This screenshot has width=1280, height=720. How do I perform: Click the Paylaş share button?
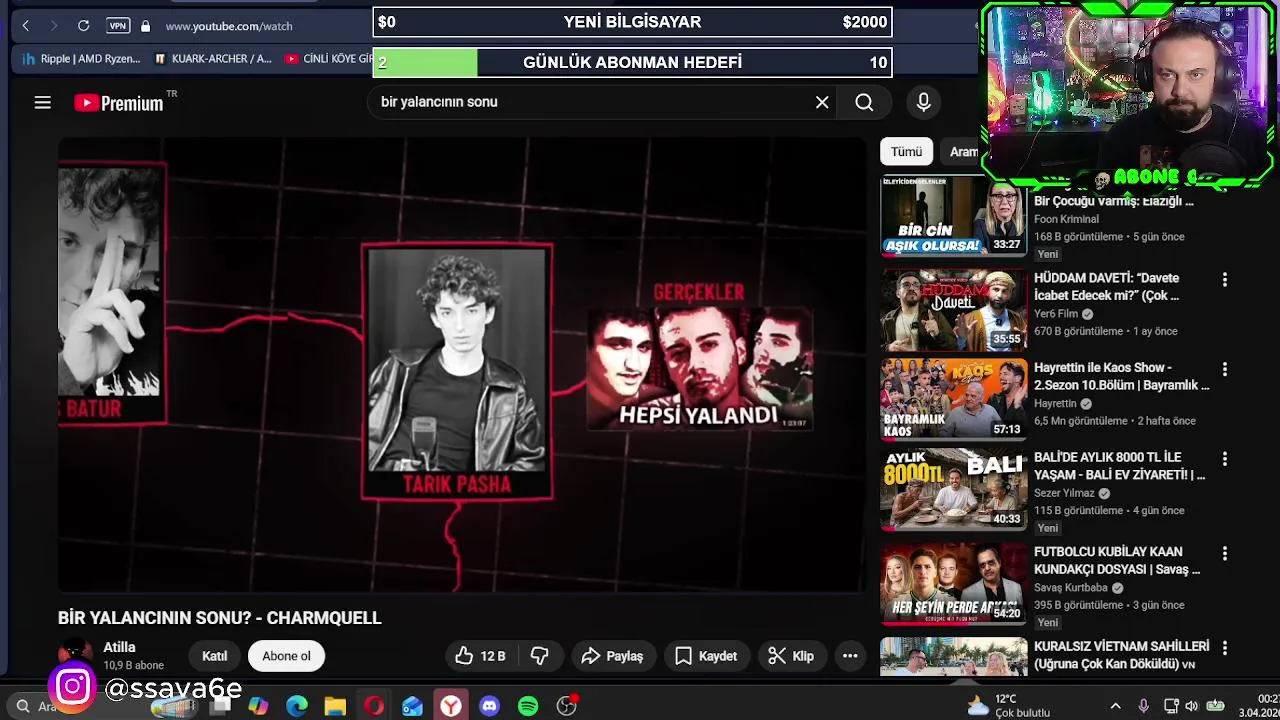pos(612,656)
